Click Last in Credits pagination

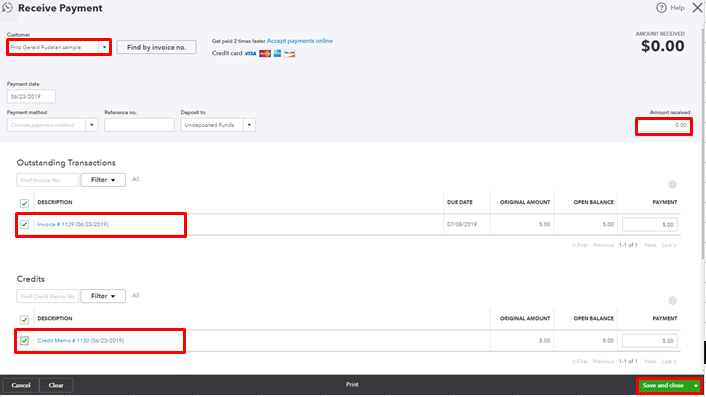[669, 361]
